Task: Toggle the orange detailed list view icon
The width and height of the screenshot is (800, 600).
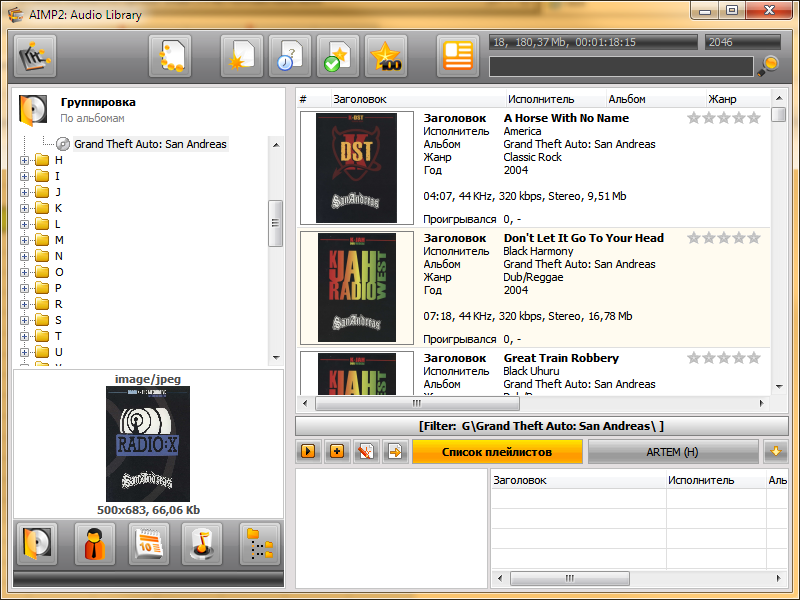Action: (x=458, y=56)
